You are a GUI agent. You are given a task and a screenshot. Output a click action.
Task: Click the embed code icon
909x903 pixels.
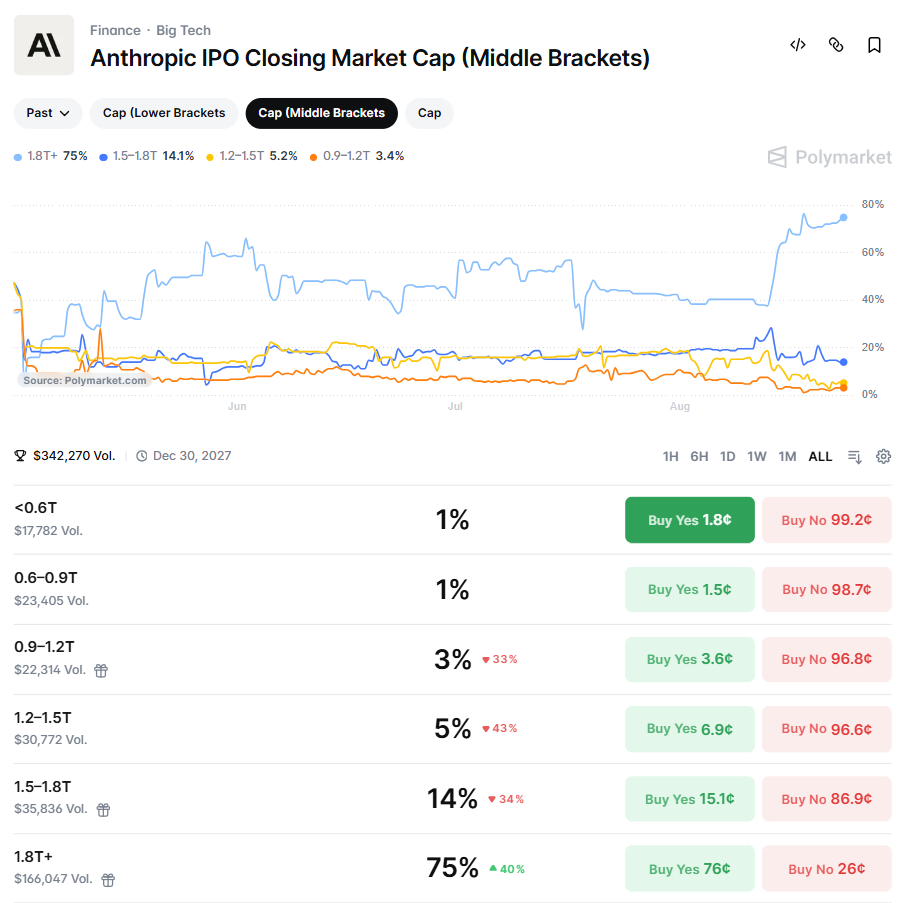click(798, 45)
